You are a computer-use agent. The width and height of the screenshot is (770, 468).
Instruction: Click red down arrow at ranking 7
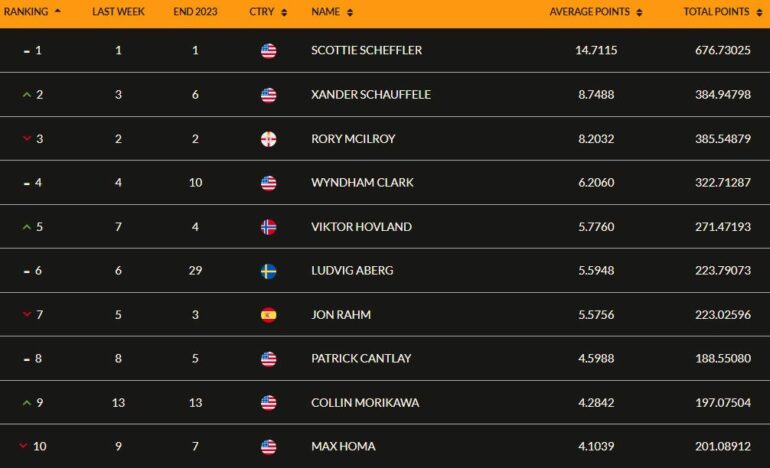pyautogui.click(x=27, y=314)
